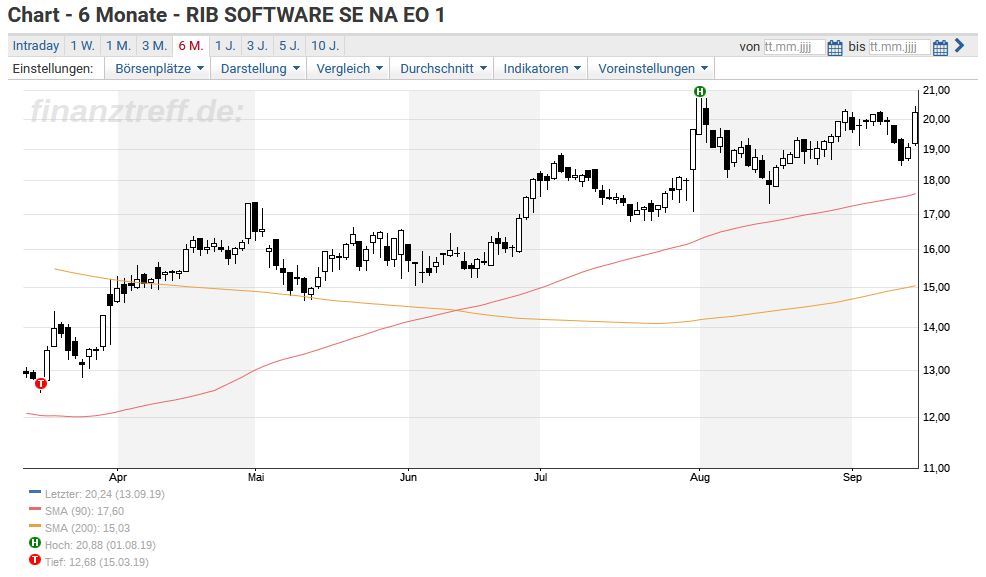This screenshot has width=986, height=577.
Task: Click the 15,00 price axis label
Action: point(936,287)
